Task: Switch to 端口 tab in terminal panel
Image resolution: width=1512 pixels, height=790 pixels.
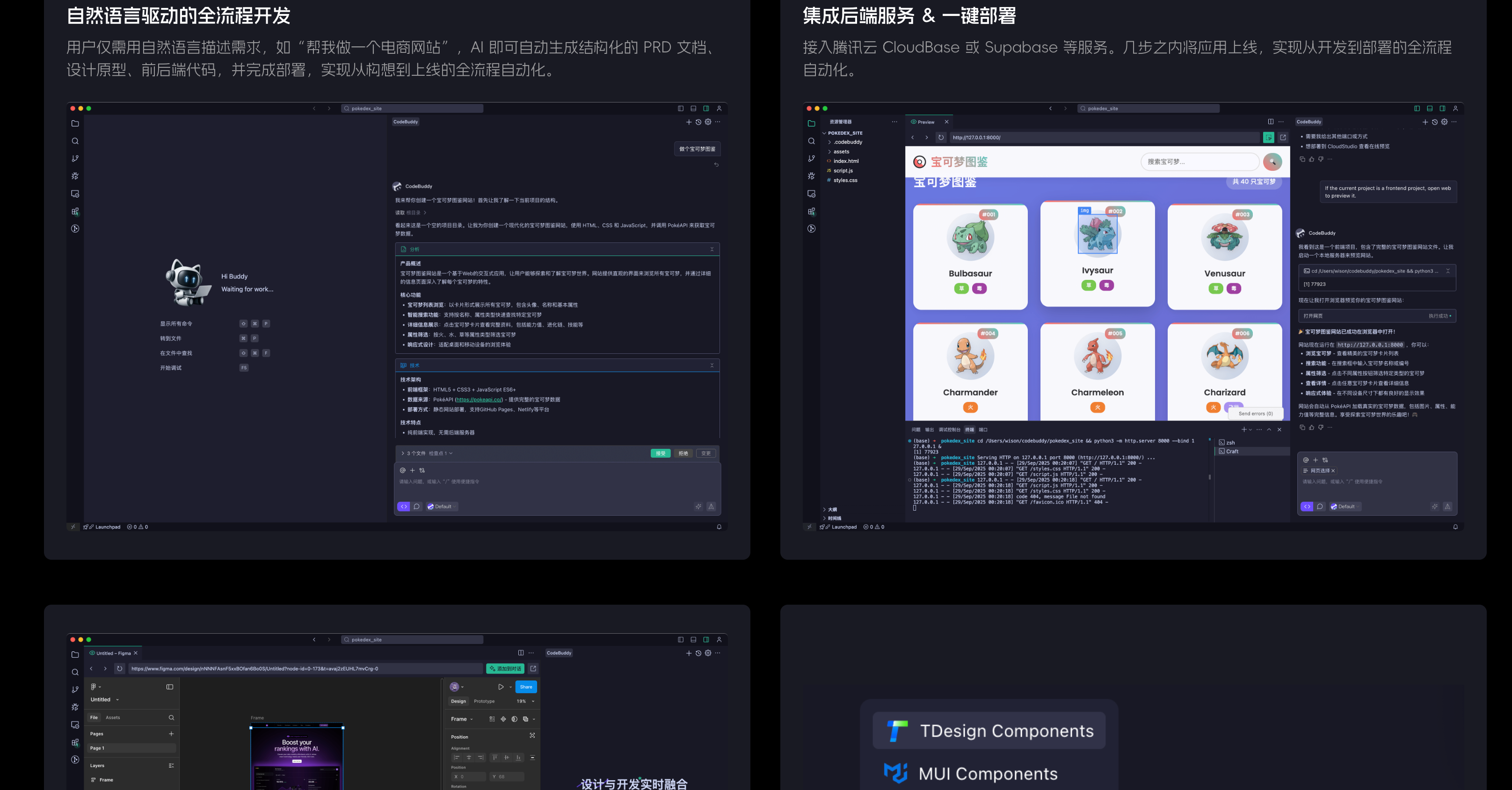Action: click(x=983, y=429)
